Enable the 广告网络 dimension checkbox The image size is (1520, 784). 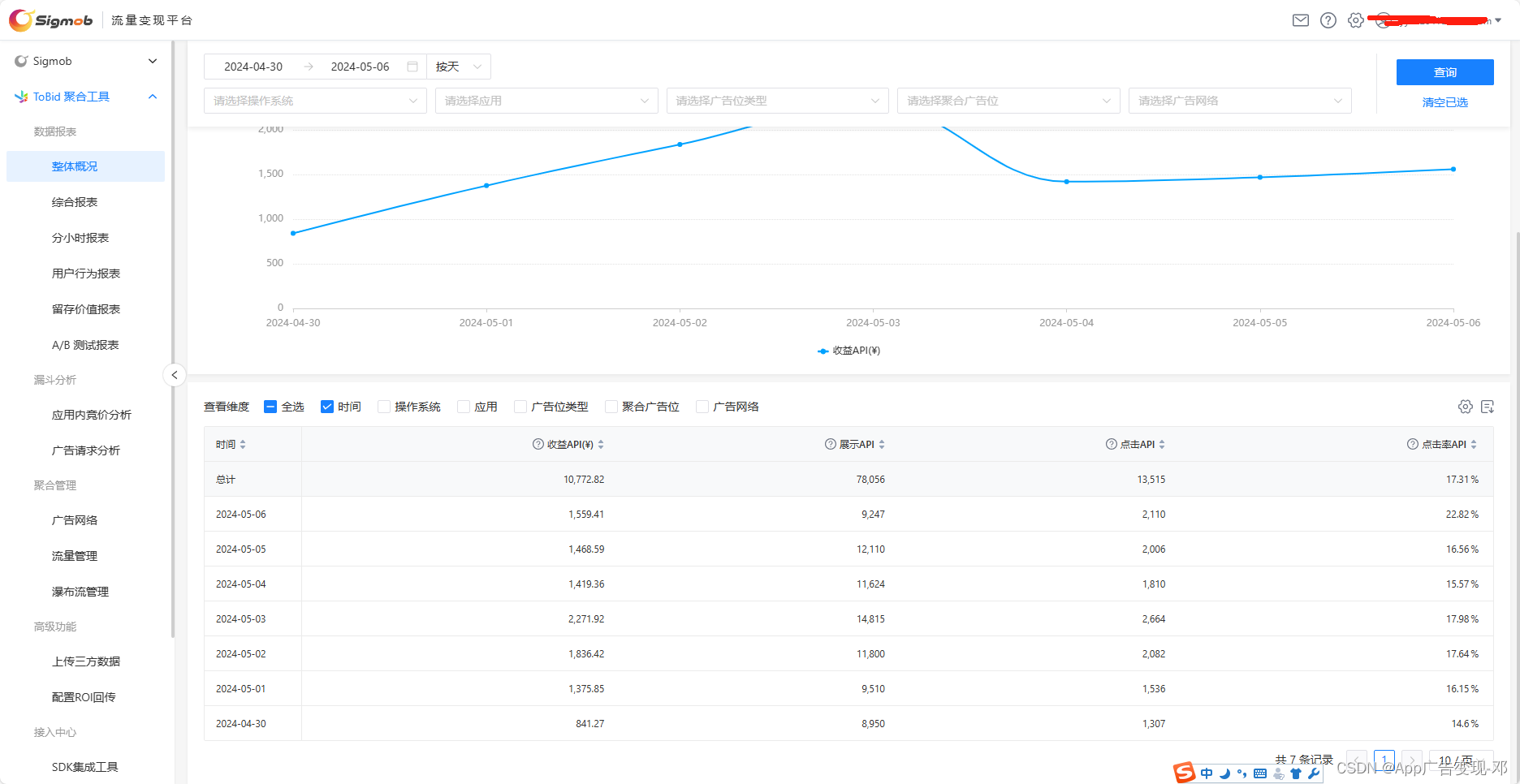(x=702, y=407)
